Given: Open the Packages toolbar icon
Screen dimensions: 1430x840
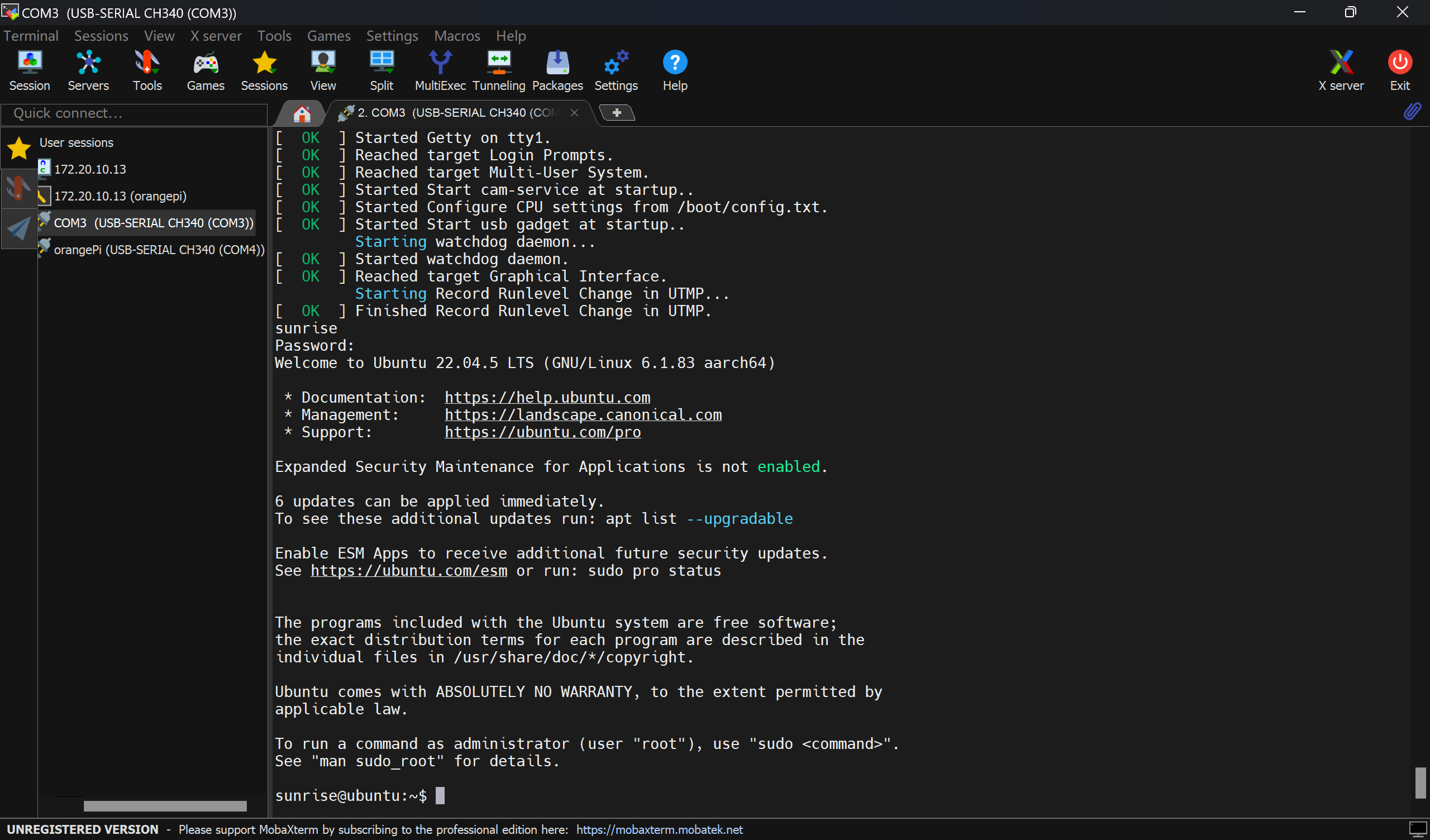Looking at the screenshot, I should [x=557, y=71].
